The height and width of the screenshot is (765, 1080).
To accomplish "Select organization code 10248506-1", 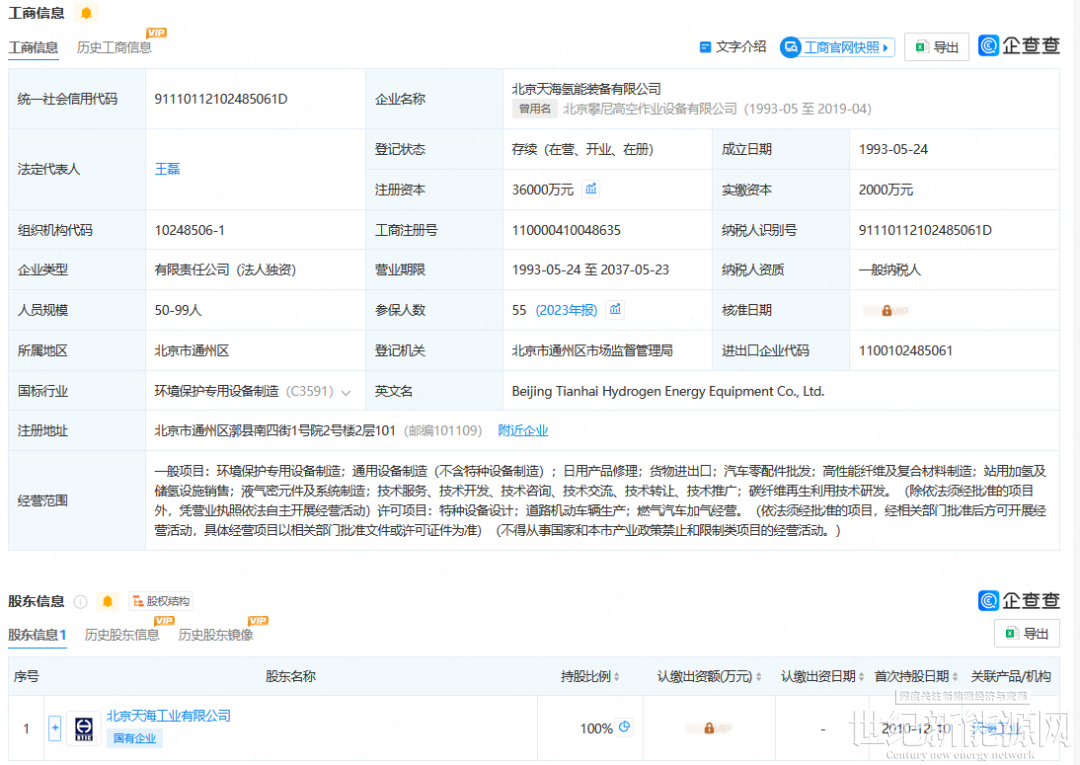I will pos(189,231).
